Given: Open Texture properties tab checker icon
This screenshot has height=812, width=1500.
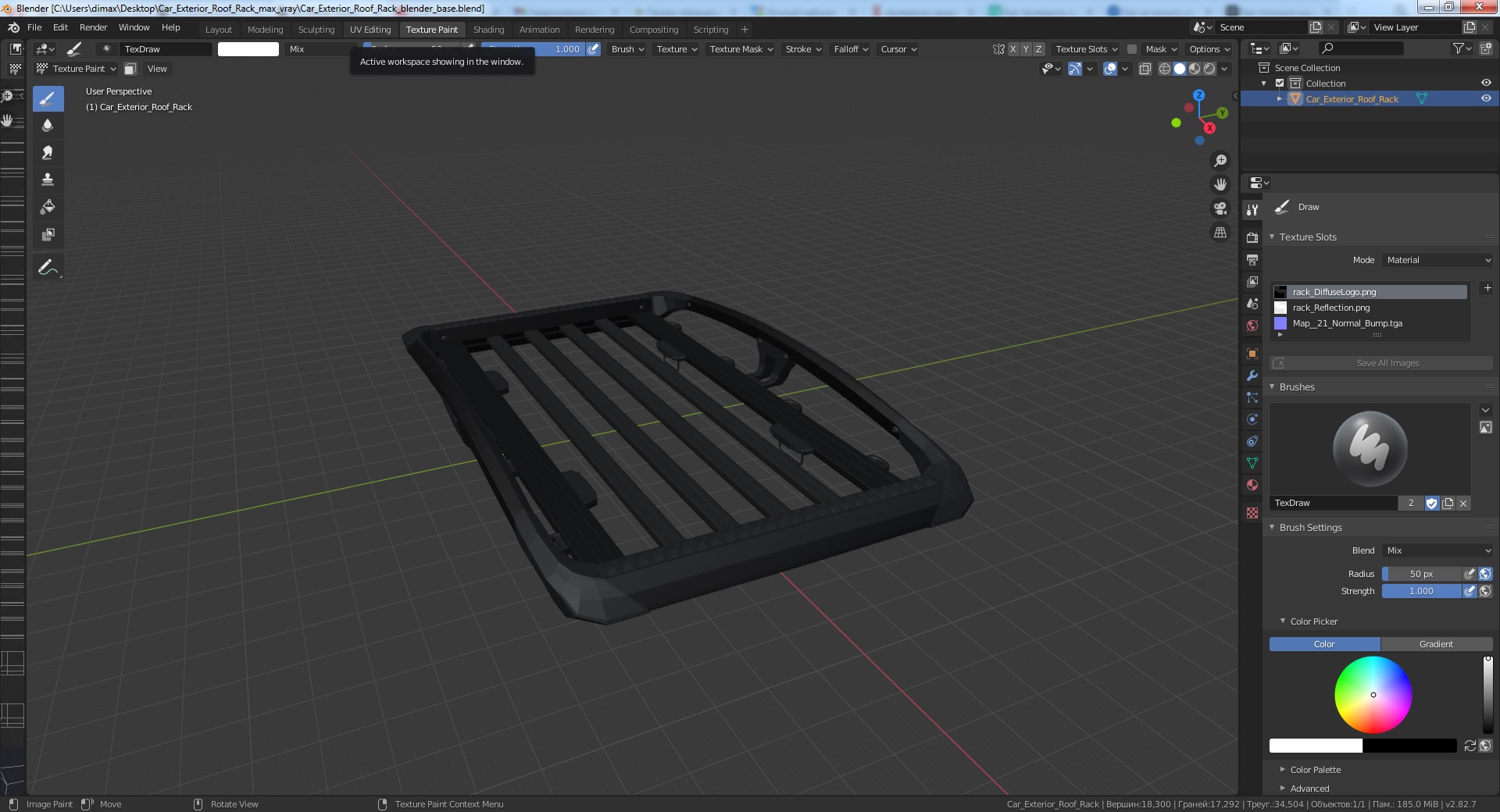Looking at the screenshot, I should [x=1252, y=513].
